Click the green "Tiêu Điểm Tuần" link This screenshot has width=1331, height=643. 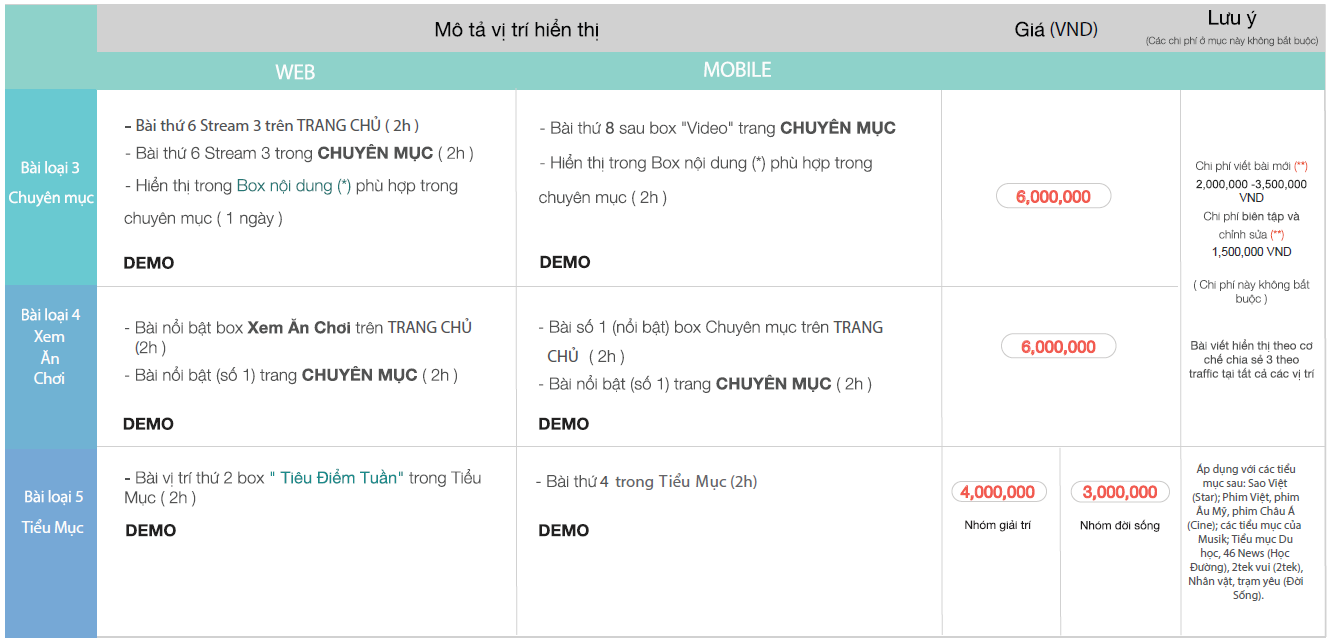[x=341, y=478]
